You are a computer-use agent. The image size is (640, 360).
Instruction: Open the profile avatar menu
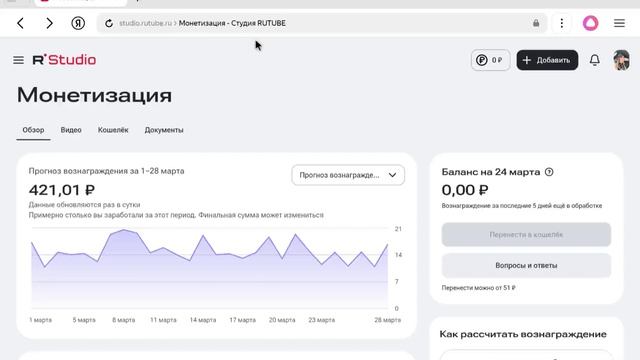(x=621, y=60)
